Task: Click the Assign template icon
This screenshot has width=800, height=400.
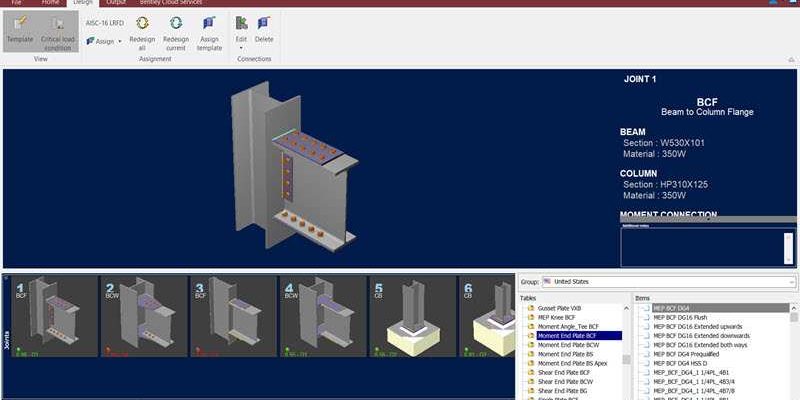Action: click(x=209, y=30)
